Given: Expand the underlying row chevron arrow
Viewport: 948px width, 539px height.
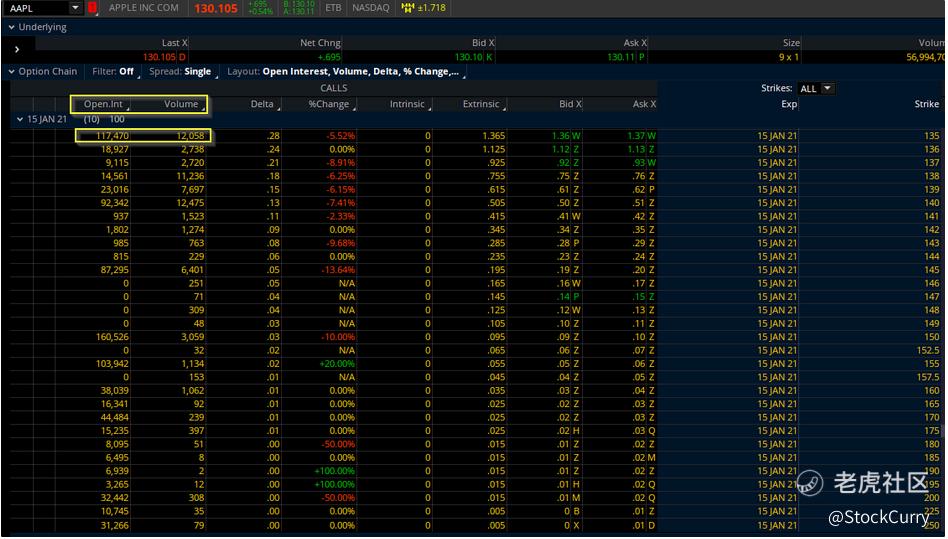Looking at the screenshot, I should (17, 50).
